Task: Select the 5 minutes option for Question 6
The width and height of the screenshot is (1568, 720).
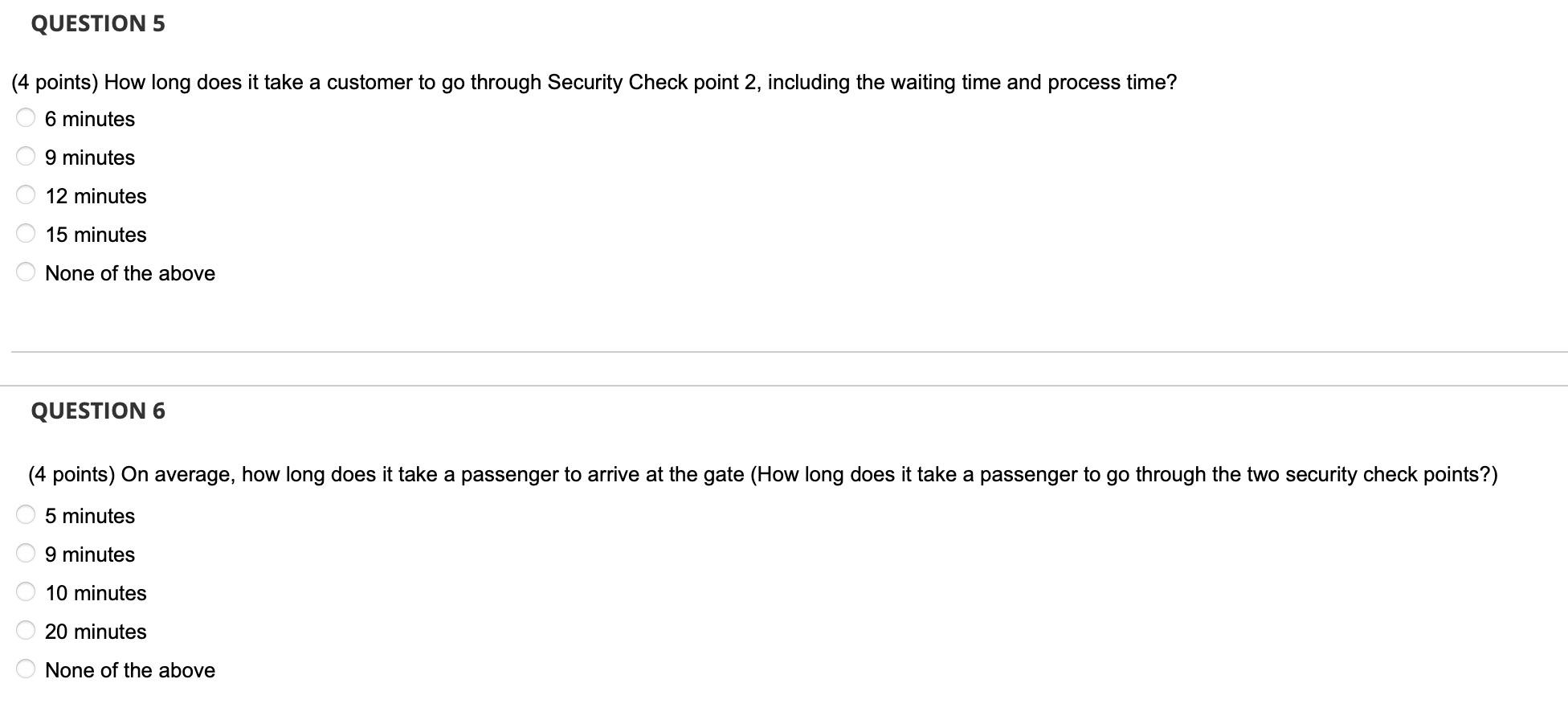Action: pyautogui.click(x=26, y=514)
